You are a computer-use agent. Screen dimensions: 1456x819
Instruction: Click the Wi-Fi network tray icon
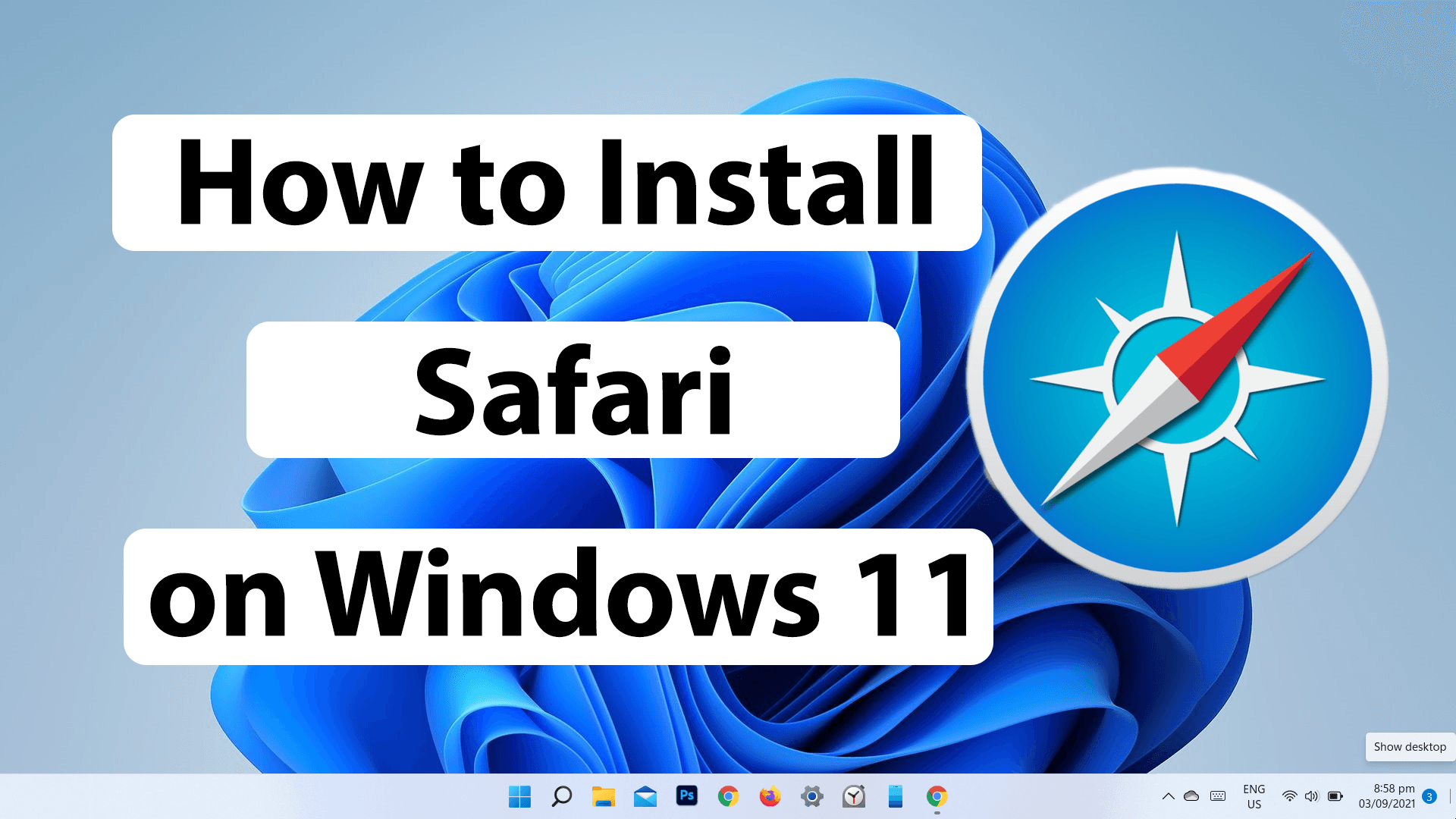tap(1289, 796)
